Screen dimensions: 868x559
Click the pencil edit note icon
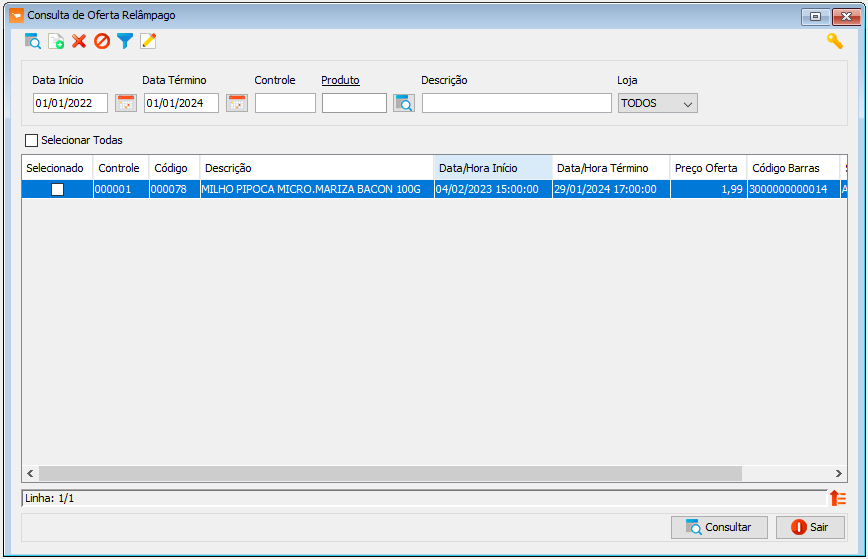148,41
